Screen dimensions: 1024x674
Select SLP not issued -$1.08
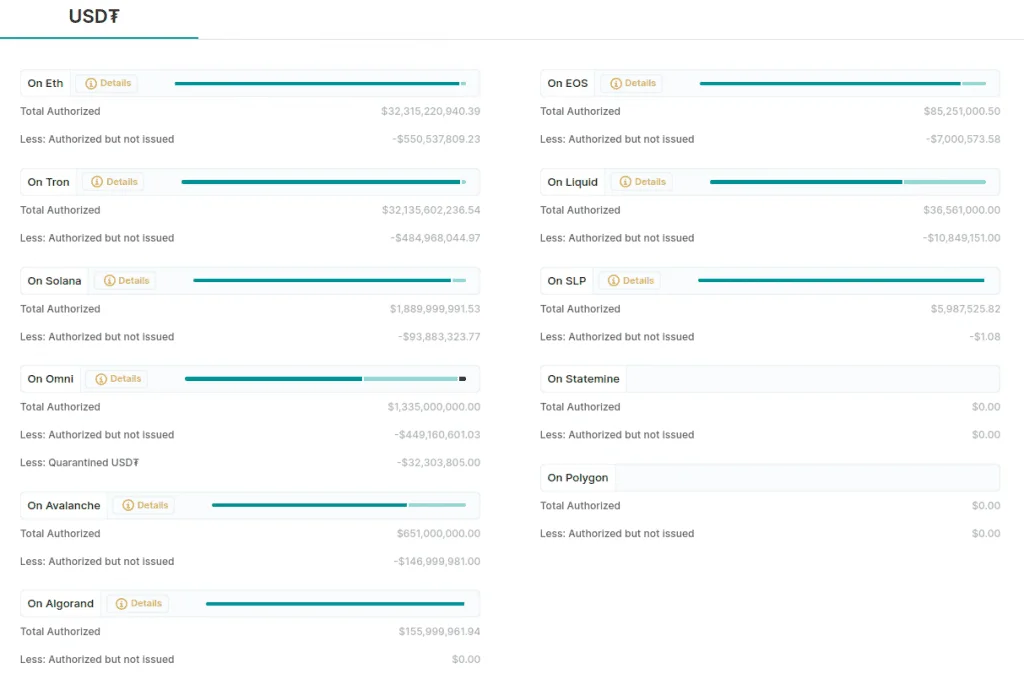point(985,336)
